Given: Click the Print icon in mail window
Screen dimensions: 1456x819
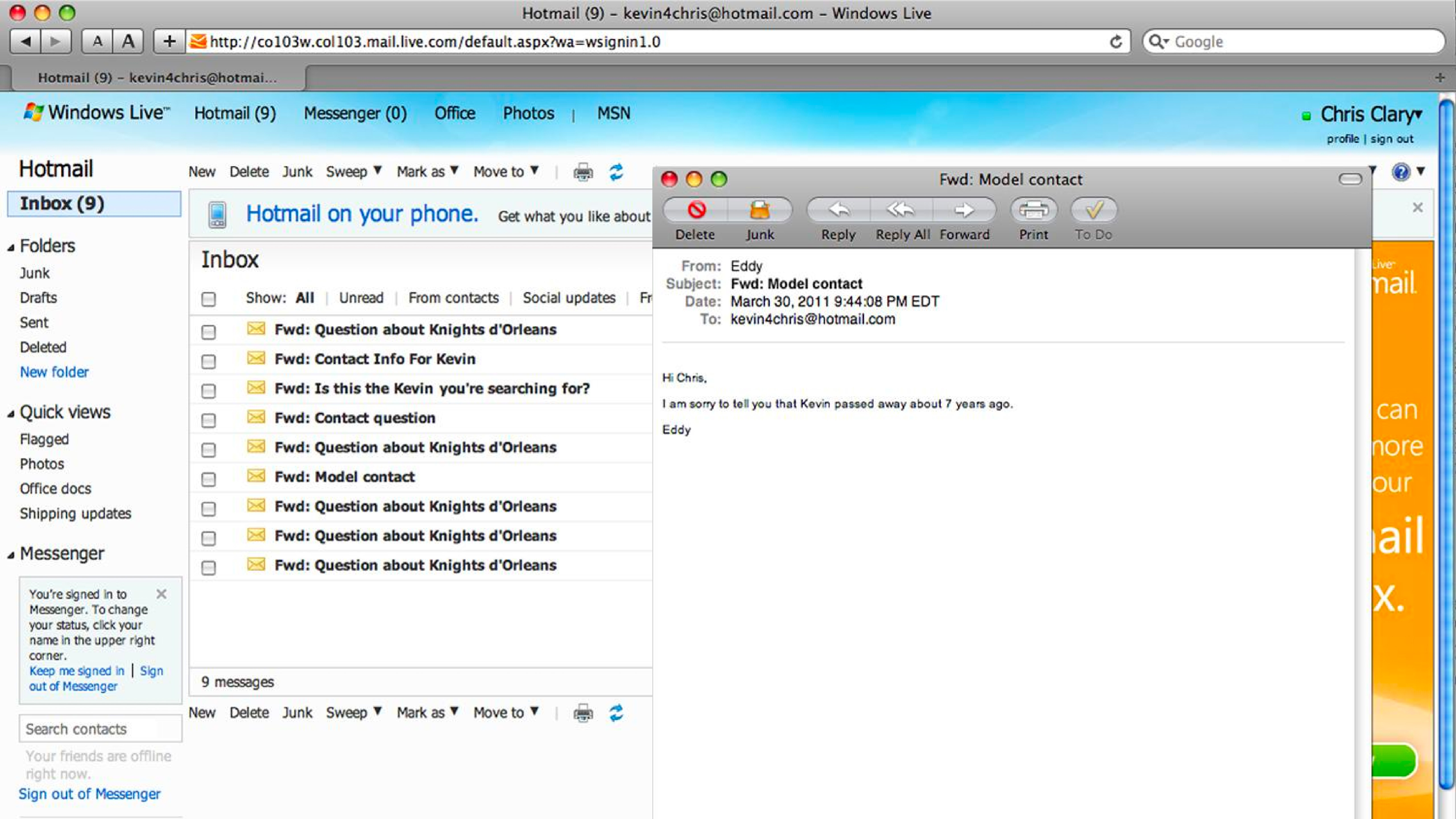Looking at the screenshot, I should tap(1033, 210).
